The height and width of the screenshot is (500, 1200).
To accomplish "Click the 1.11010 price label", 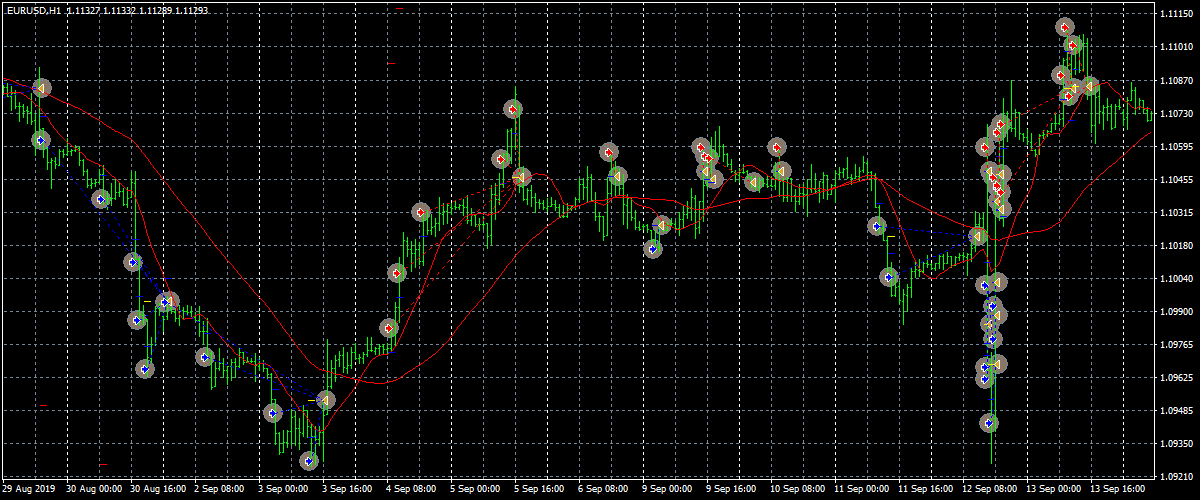I will pos(1176,47).
